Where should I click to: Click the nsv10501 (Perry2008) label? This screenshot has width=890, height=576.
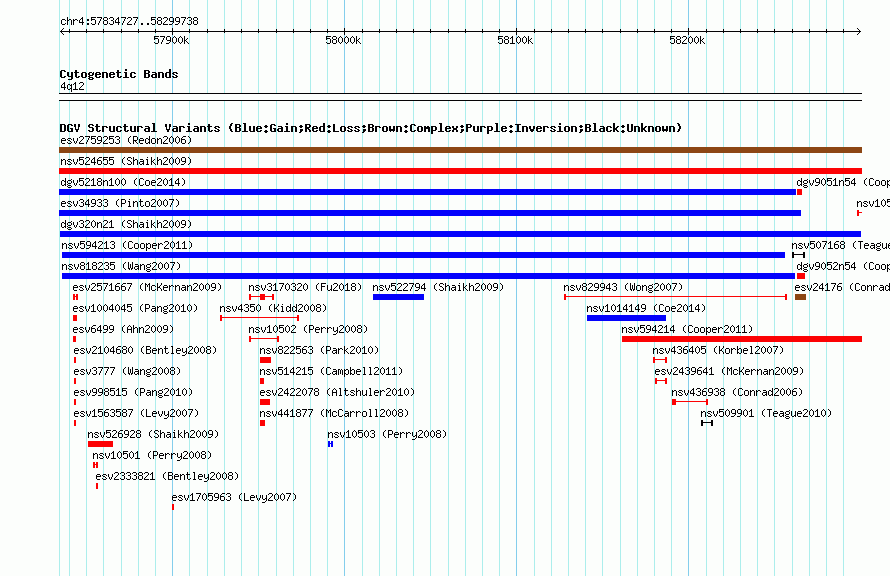tap(152, 455)
